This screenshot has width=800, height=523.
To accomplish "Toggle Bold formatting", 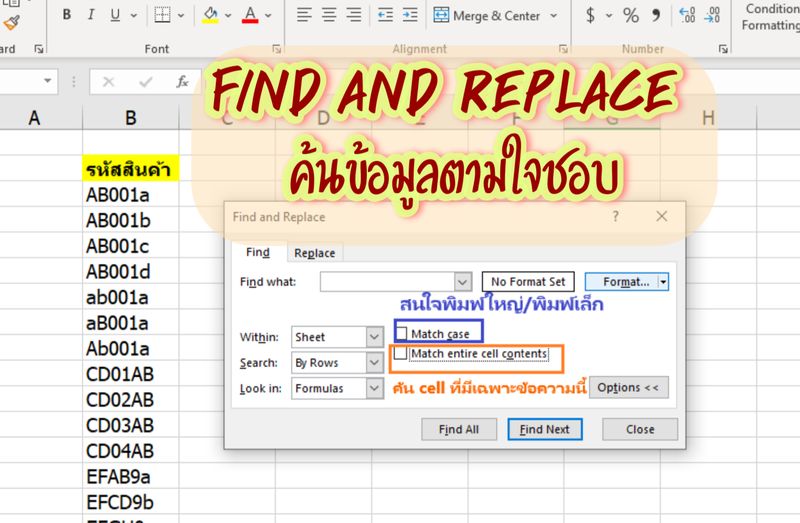I will pos(67,15).
